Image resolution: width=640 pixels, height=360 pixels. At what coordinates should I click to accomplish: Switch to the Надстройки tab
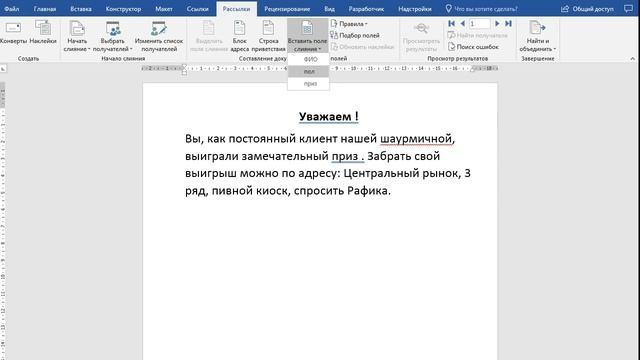tap(415, 9)
